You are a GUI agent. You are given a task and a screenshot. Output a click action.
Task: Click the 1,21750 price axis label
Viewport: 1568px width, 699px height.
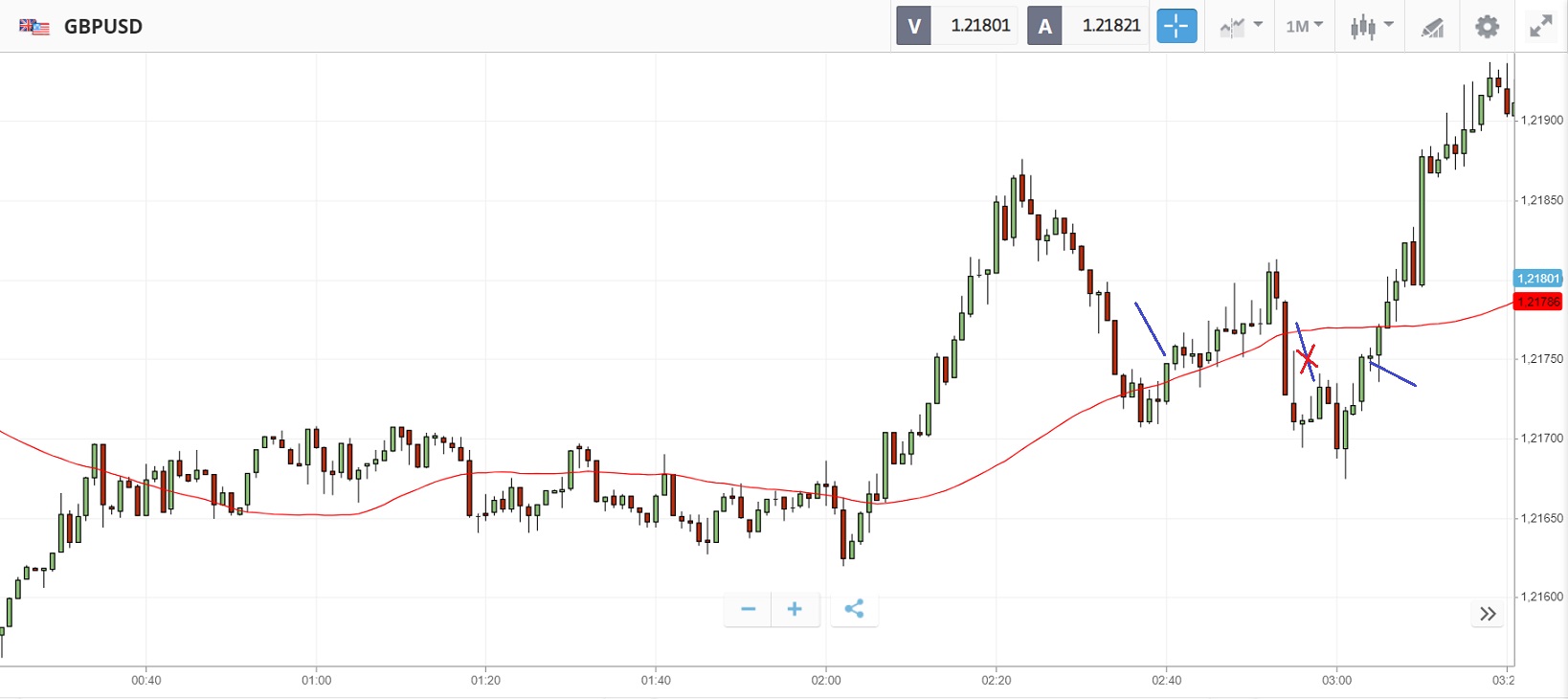tap(1542, 359)
